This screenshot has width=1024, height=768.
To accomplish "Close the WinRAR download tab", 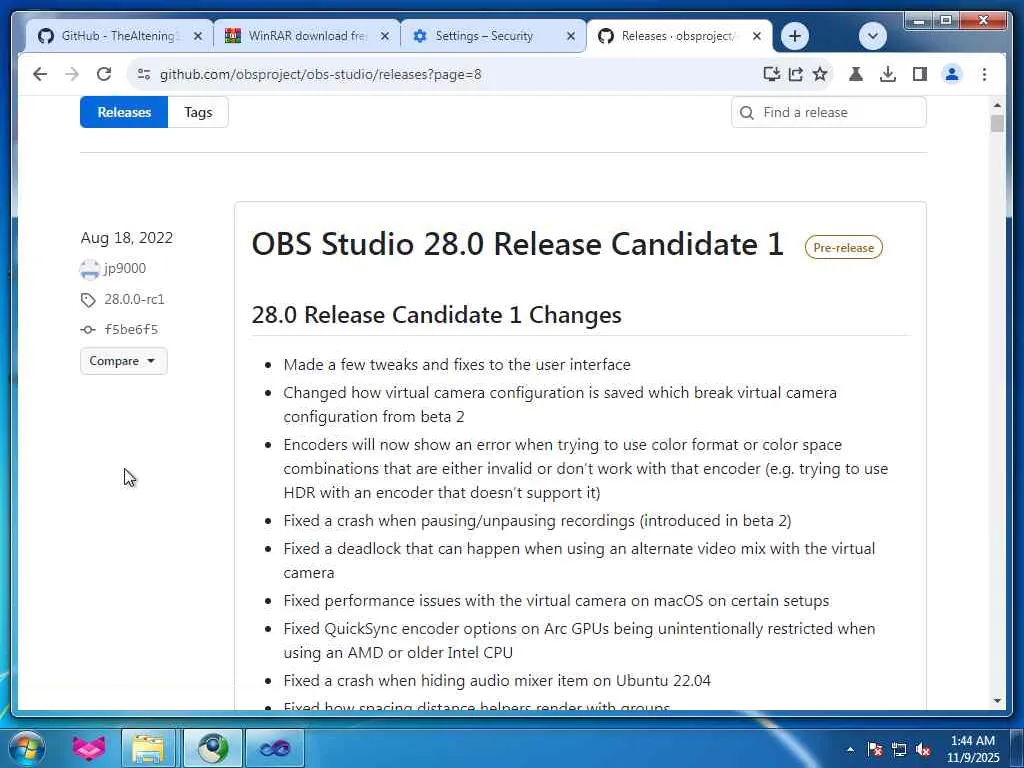I will pyautogui.click(x=385, y=36).
